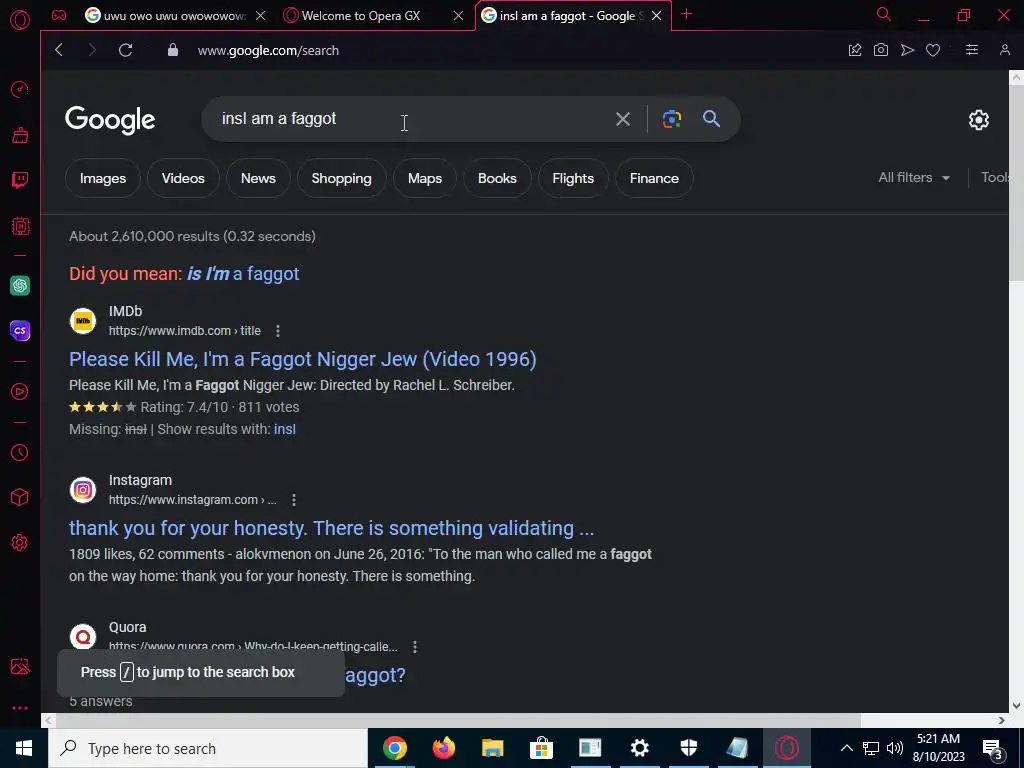The image size is (1024, 768).
Task: Click the Google logo
Action: click(x=110, y=120)
